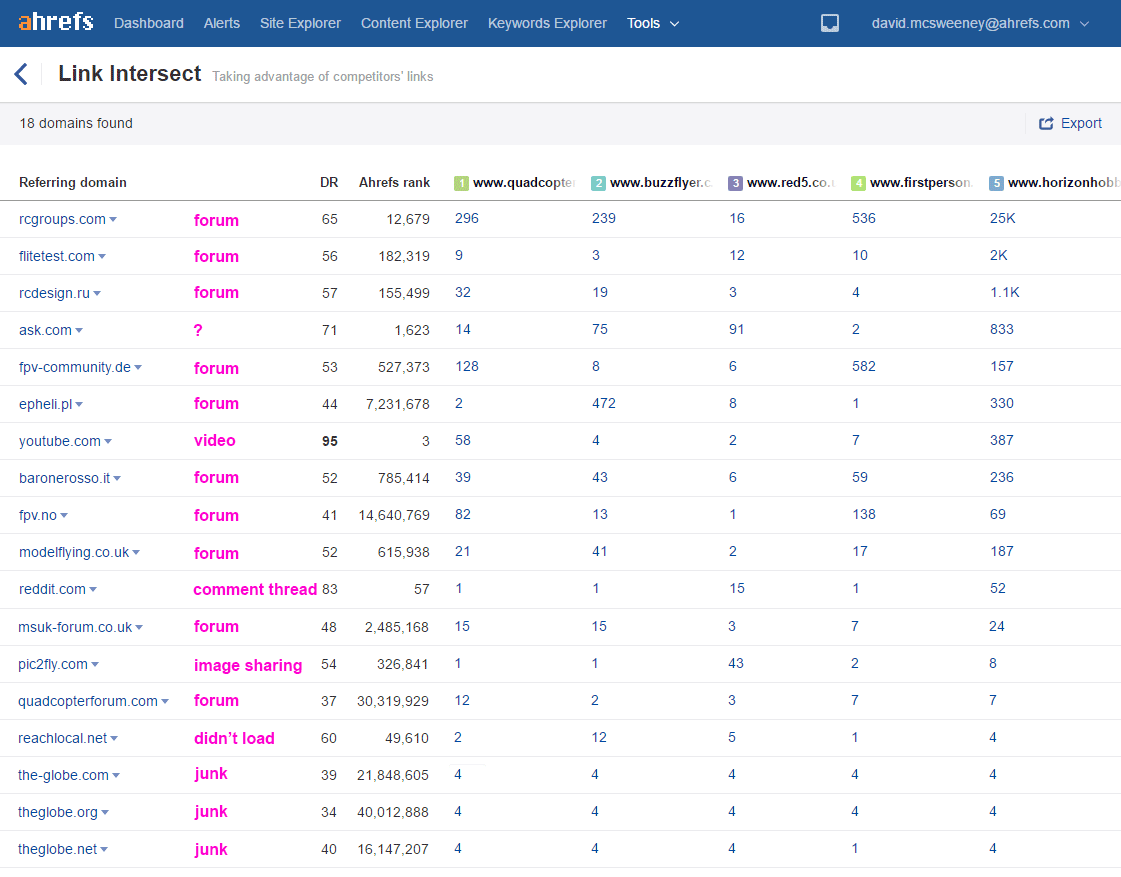This screenshot has width=1121, height=877.
Task: Click the '18 domains found' text
Action: pyautogui.click(x=76, y=124)
